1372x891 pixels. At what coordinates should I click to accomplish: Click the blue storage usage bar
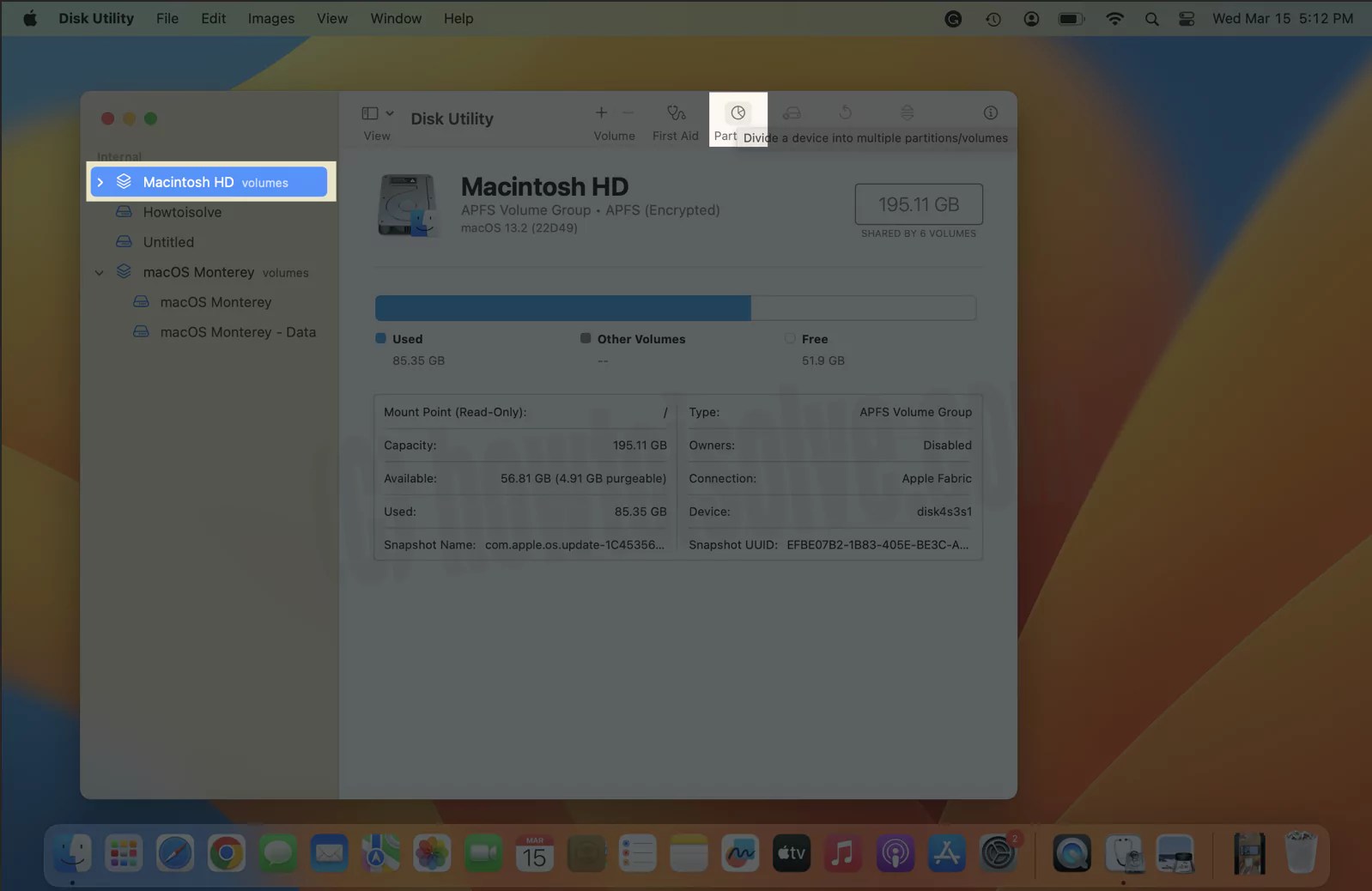point(563,307)
